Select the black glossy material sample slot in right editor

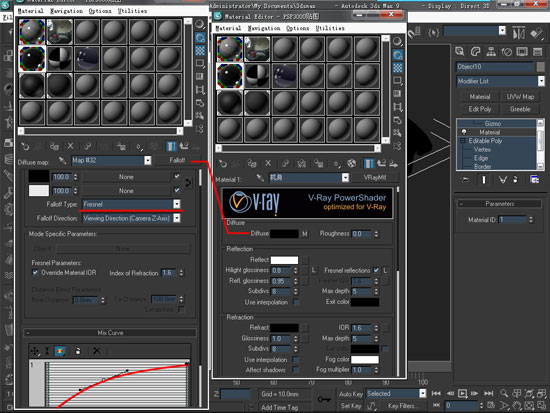(x=230, y=76)
